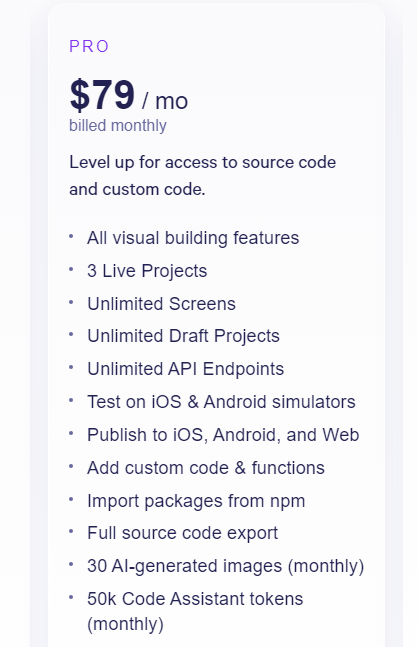Click the $79 price text
This screenshot has width=417, height=647.
[102, 95]
